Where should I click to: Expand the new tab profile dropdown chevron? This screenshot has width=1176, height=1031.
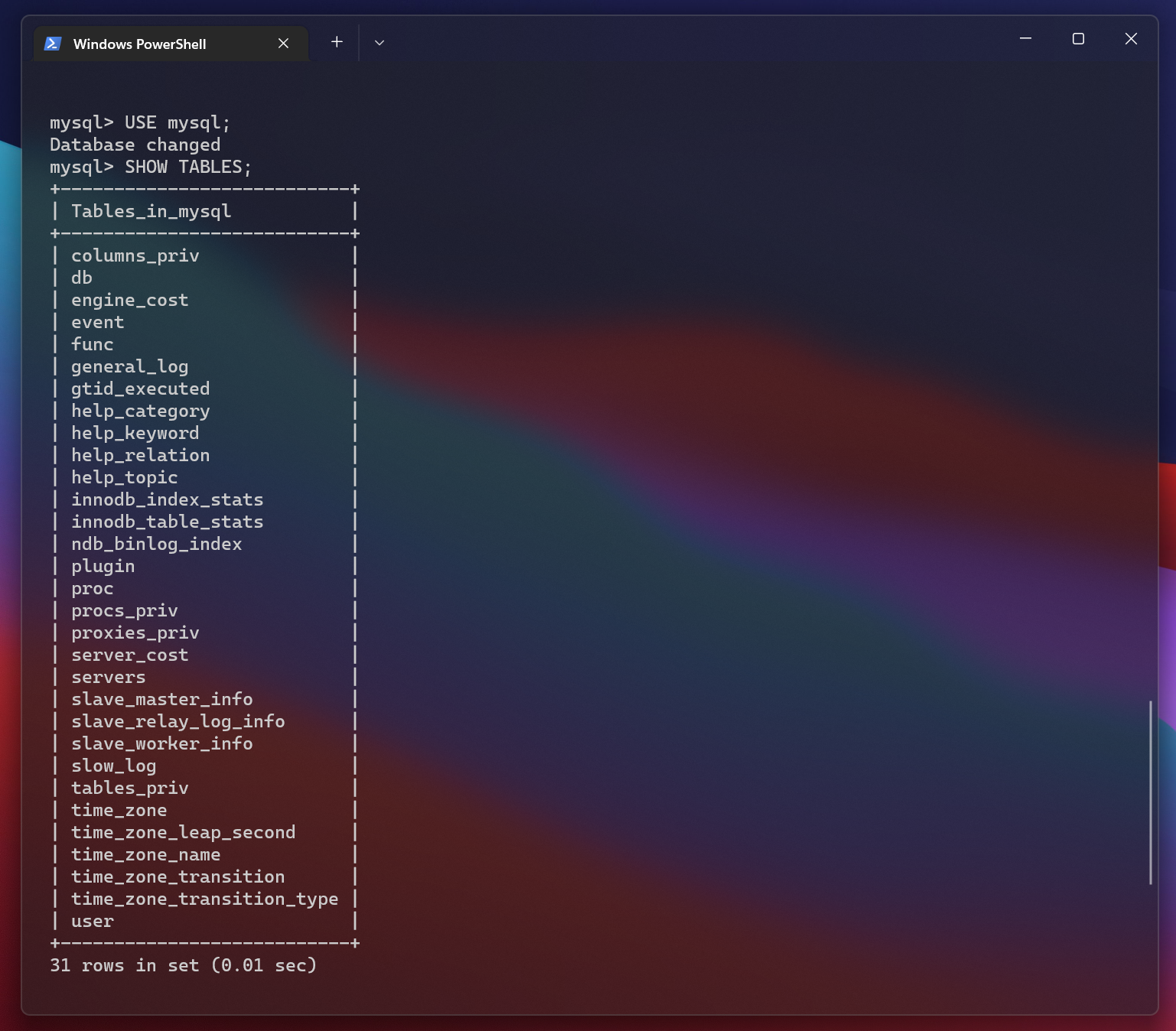(379, 43)
